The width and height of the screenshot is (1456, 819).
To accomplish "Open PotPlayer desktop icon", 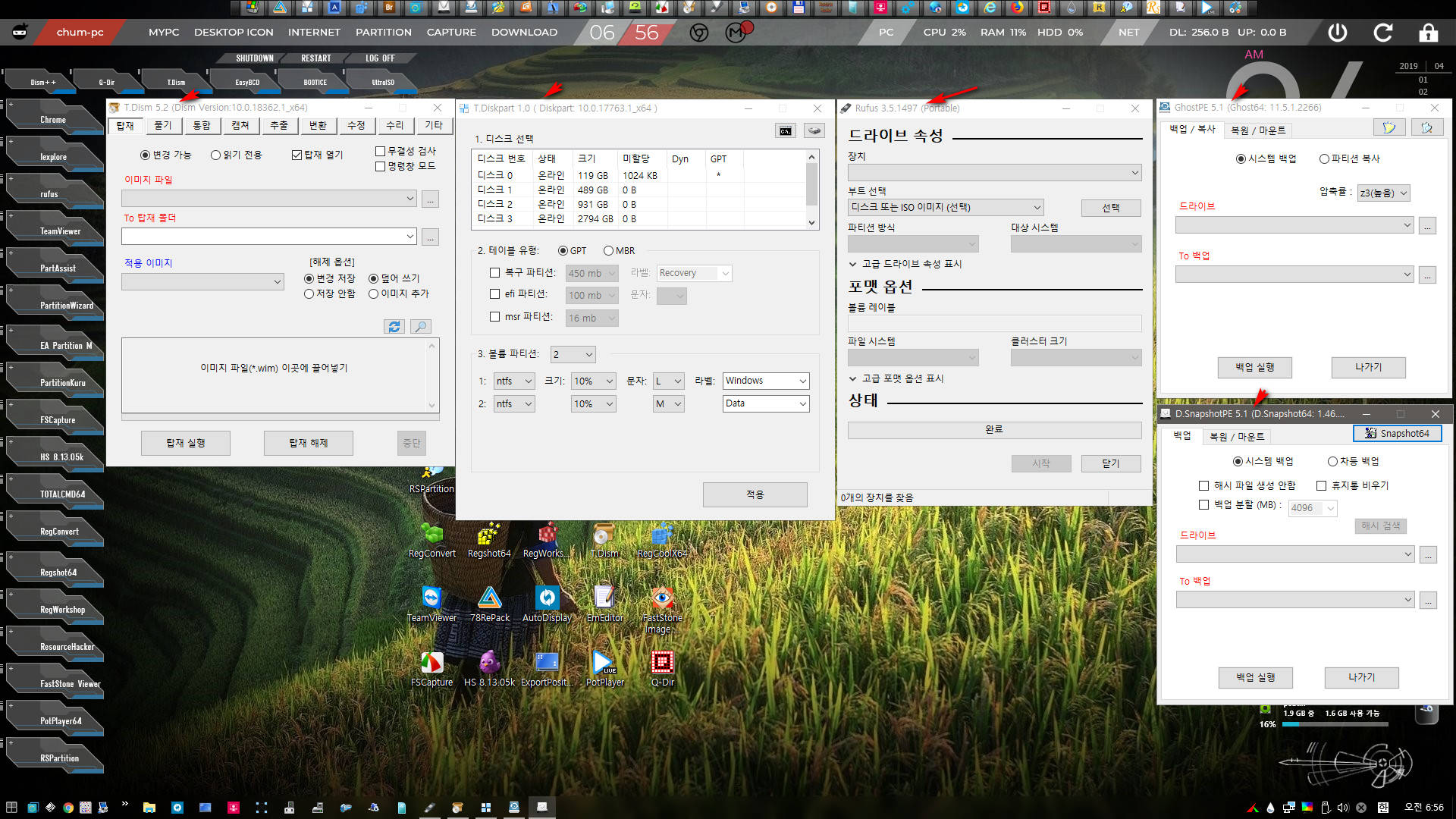I will 604,668.
